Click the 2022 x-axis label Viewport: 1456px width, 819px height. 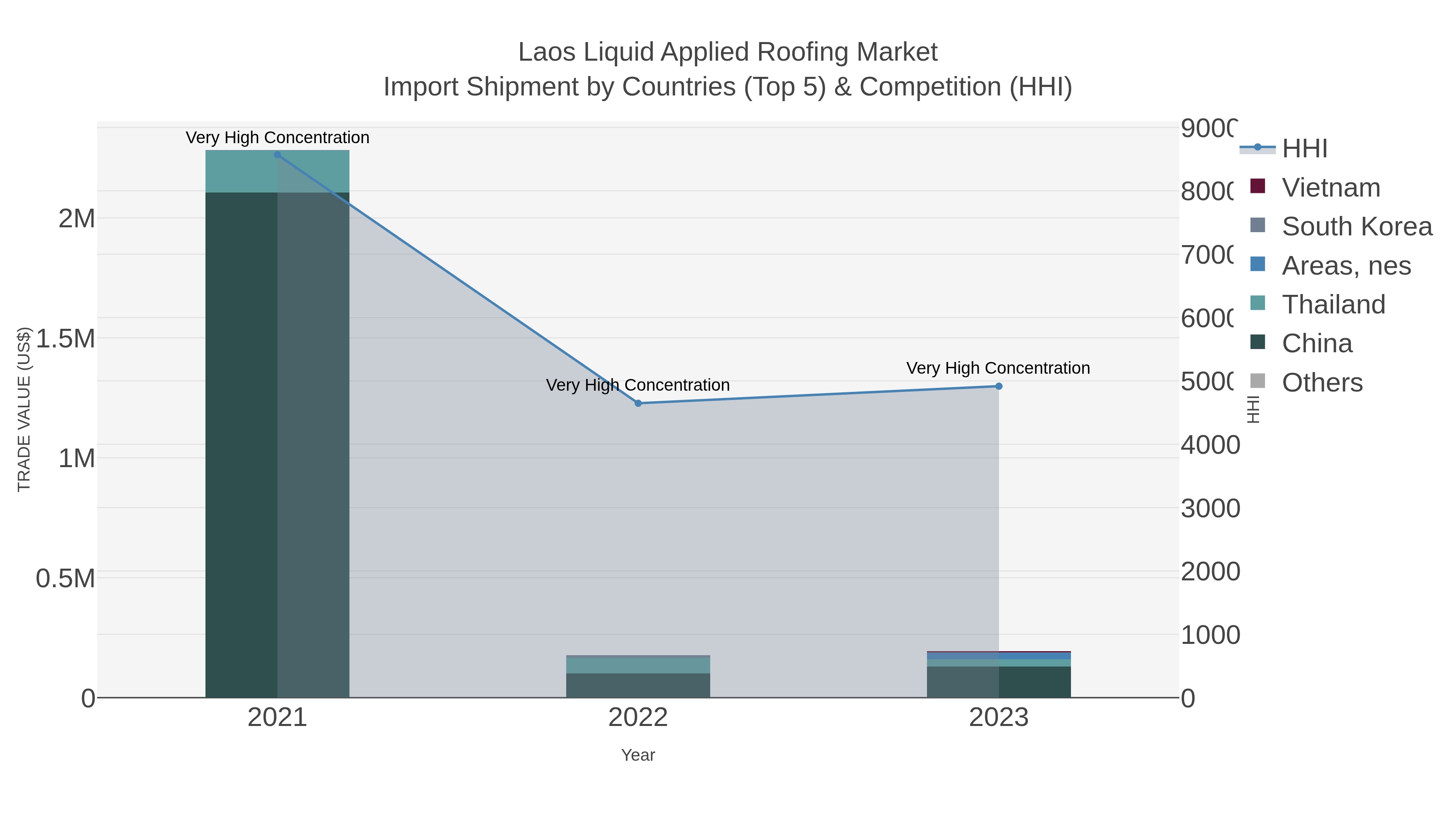click(638, 718)
